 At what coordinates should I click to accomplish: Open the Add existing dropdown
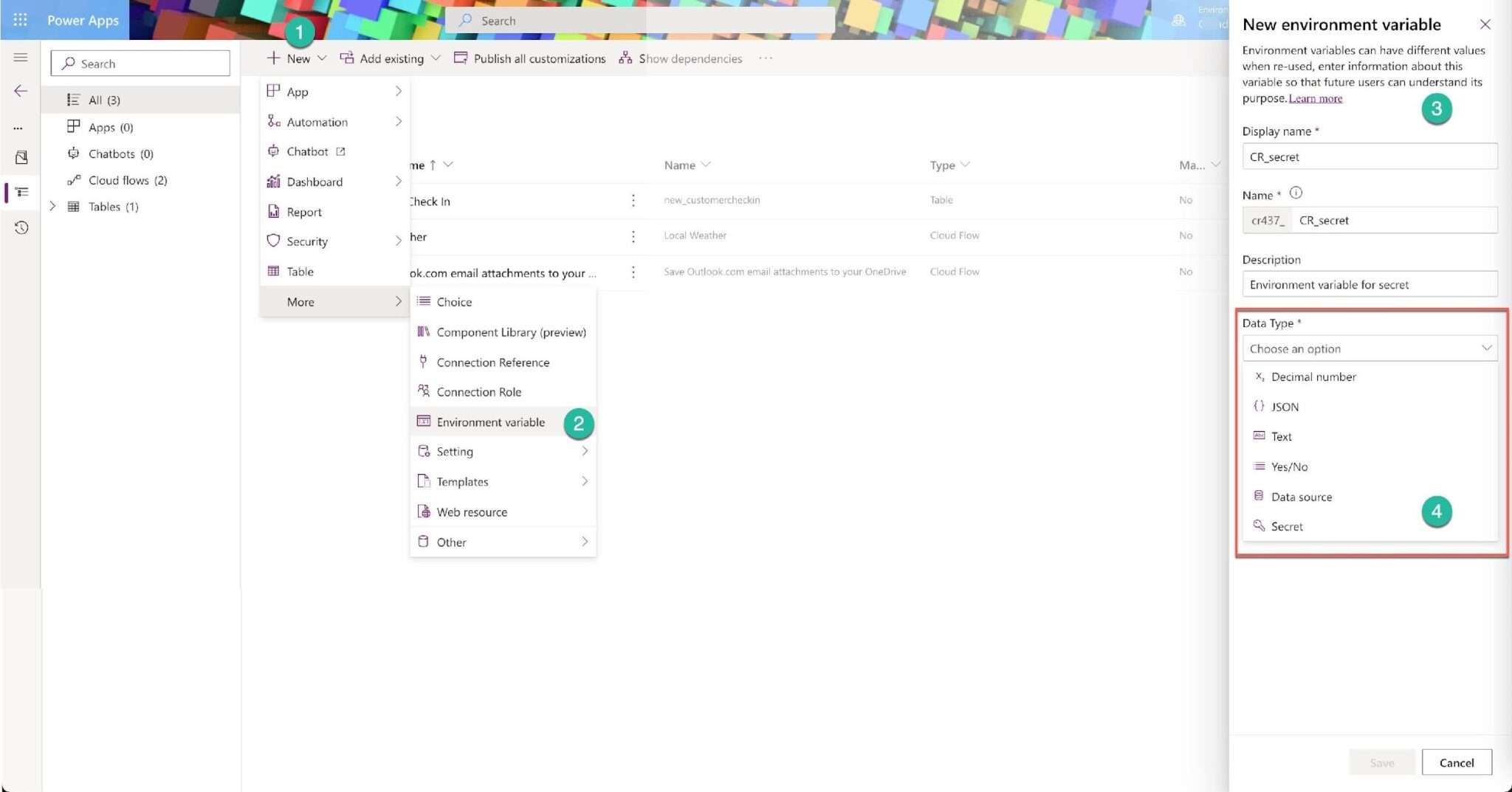point(390,58)
